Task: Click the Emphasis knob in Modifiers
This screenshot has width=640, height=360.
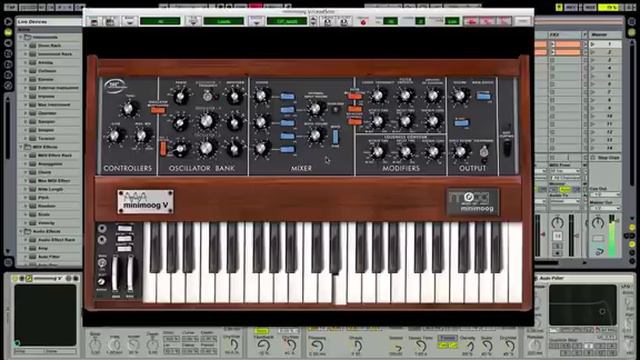Action: [405, 96]
